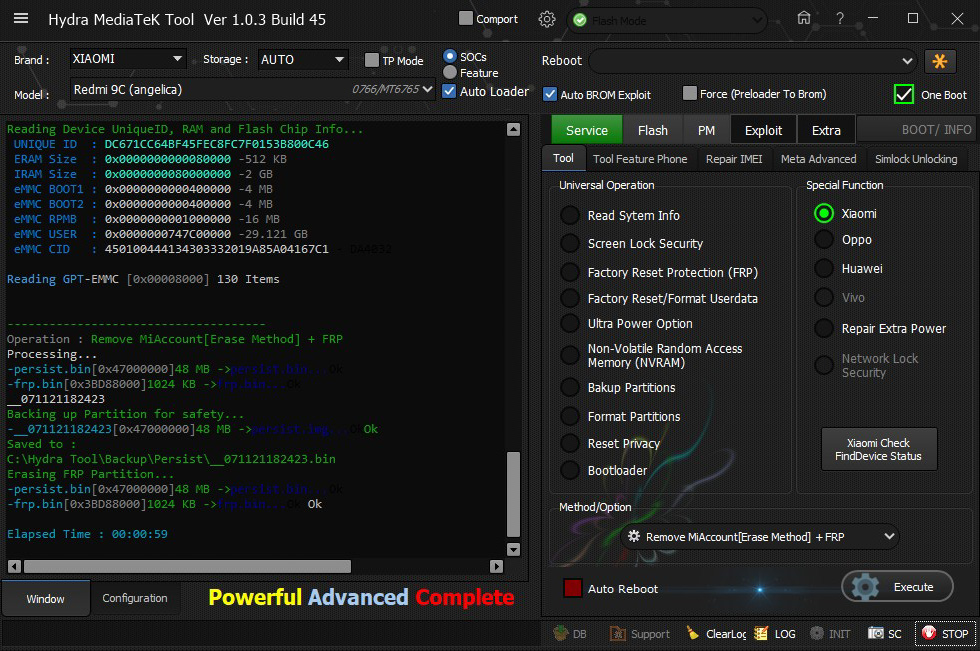The image size is (980, 651).
Task: Go to home with the house icon
Action: tap(804, 19)
